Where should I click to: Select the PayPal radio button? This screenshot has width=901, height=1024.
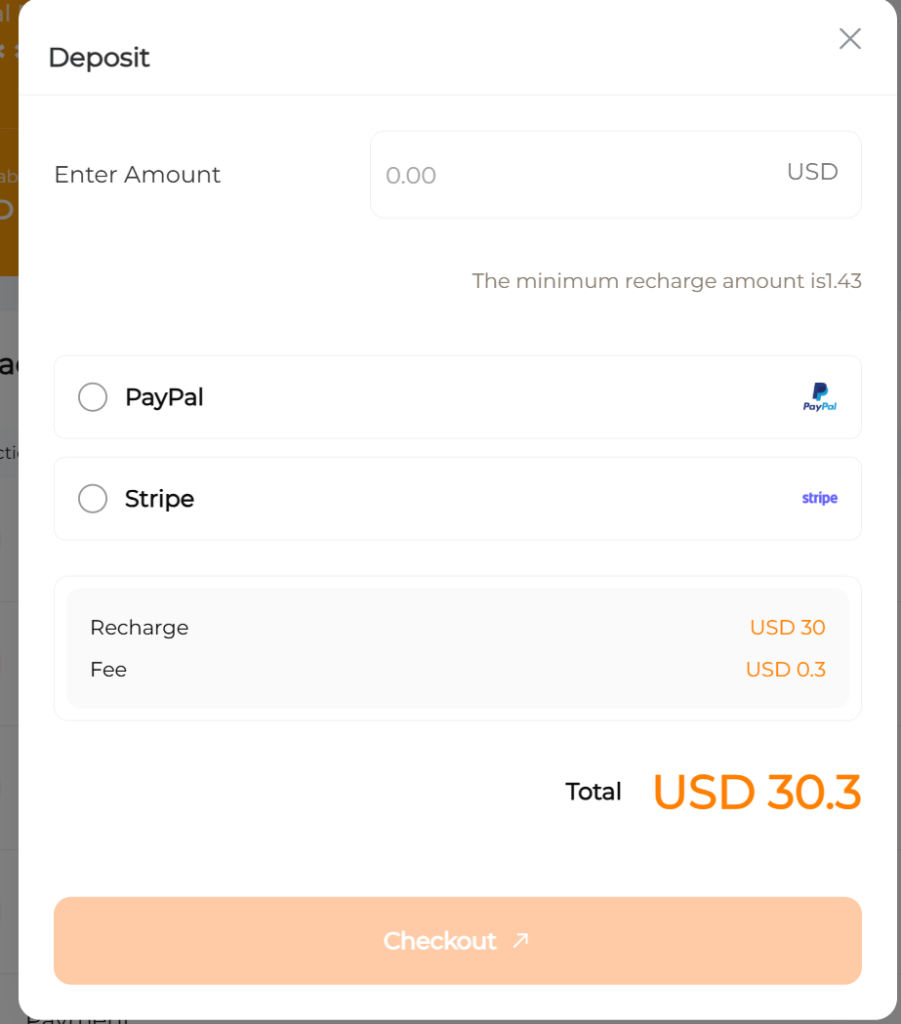pos(93,397)
